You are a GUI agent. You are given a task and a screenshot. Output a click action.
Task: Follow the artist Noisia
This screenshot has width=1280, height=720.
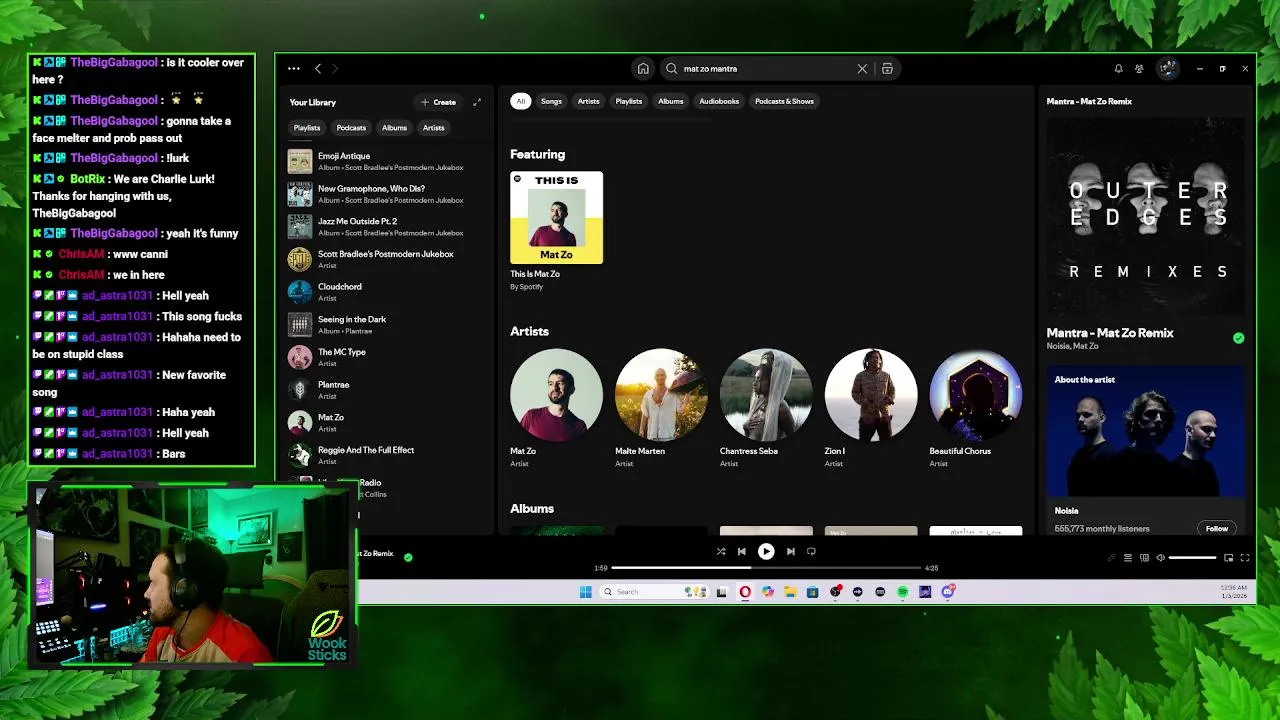pos(1216,528)
